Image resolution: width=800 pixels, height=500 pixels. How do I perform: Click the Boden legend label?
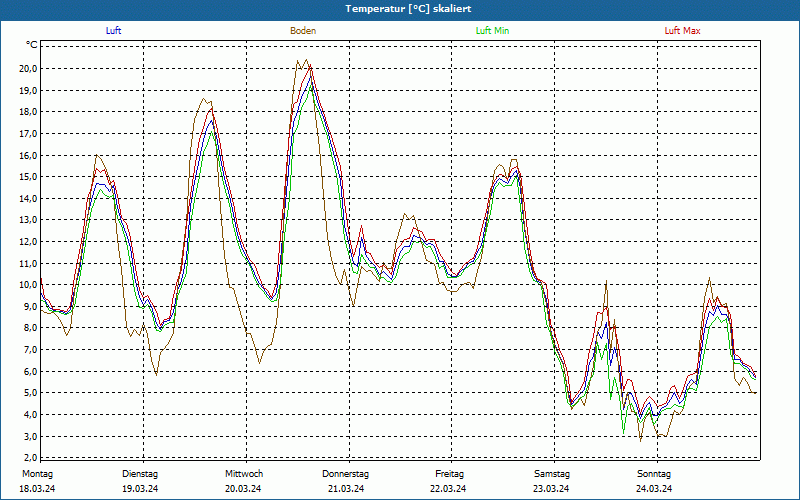tap(303, 31)
